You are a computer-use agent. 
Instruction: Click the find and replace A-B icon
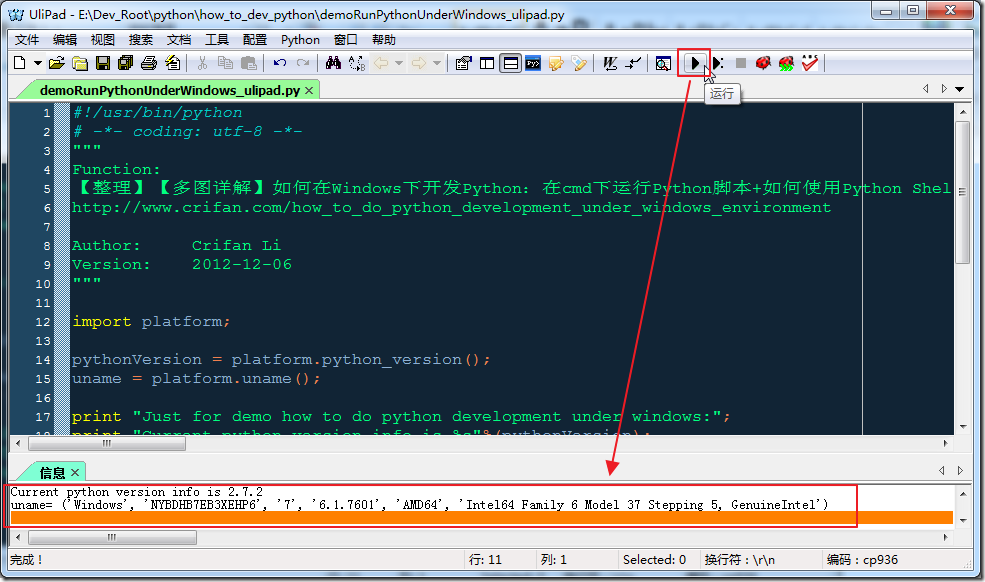(357, 63)
